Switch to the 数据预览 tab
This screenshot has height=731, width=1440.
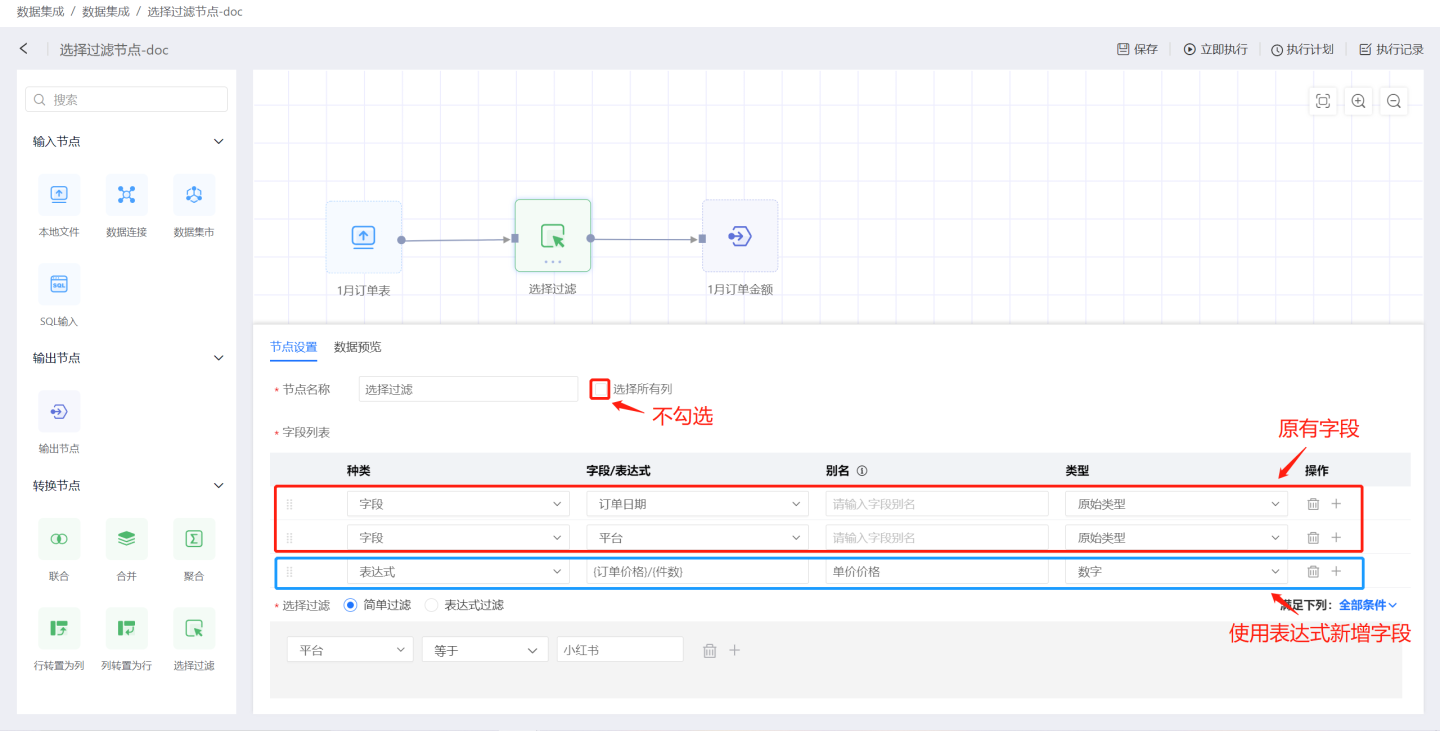click(x=357, y=347)
